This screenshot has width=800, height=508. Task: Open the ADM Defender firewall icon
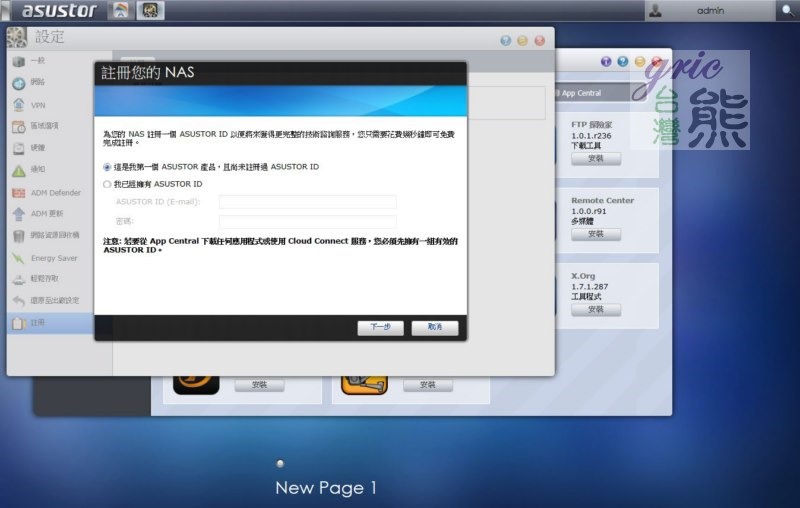18,193
